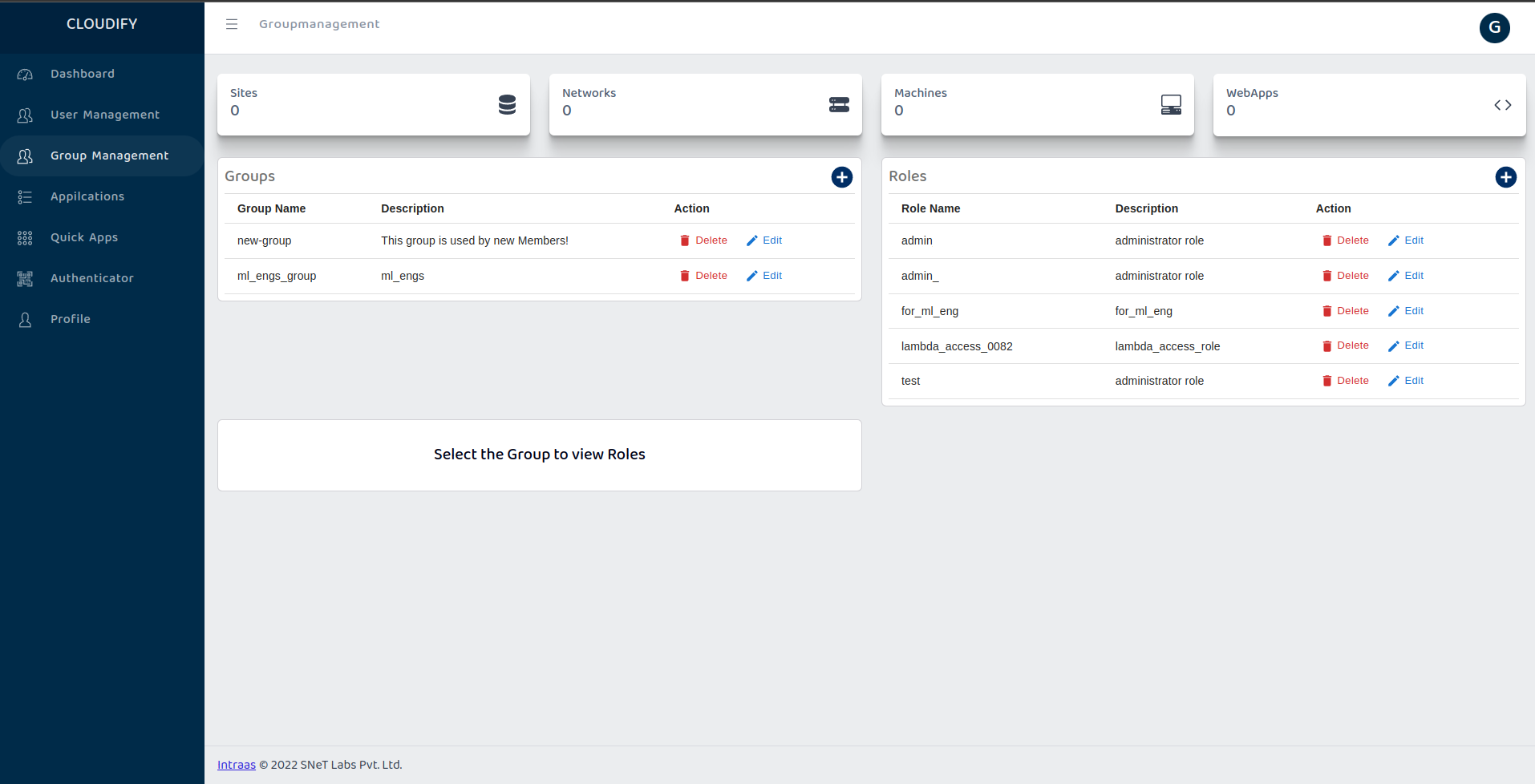Click the Quick Apps grid icon
The width and height of the screenshot is (1535, 784).
tap(25, 237)
